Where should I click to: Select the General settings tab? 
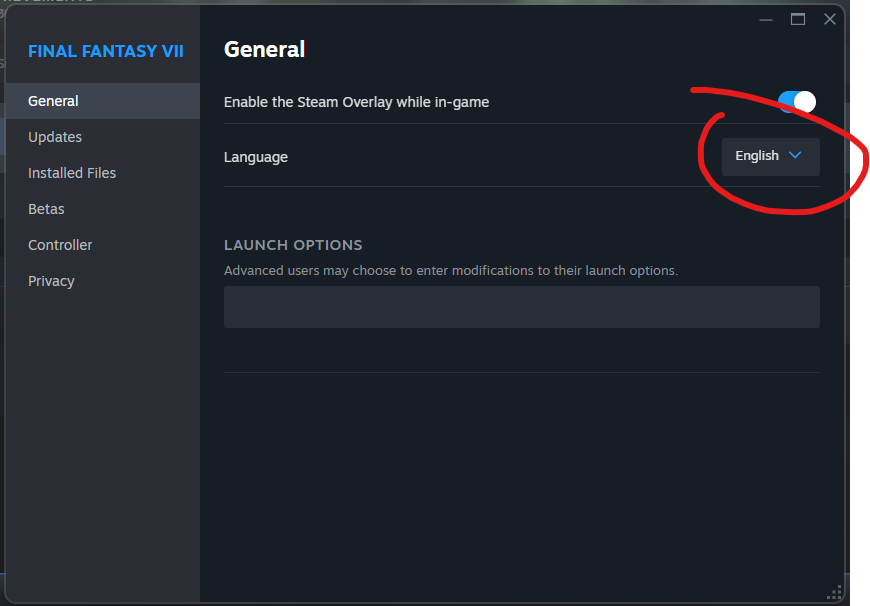[x=103, y=101]
